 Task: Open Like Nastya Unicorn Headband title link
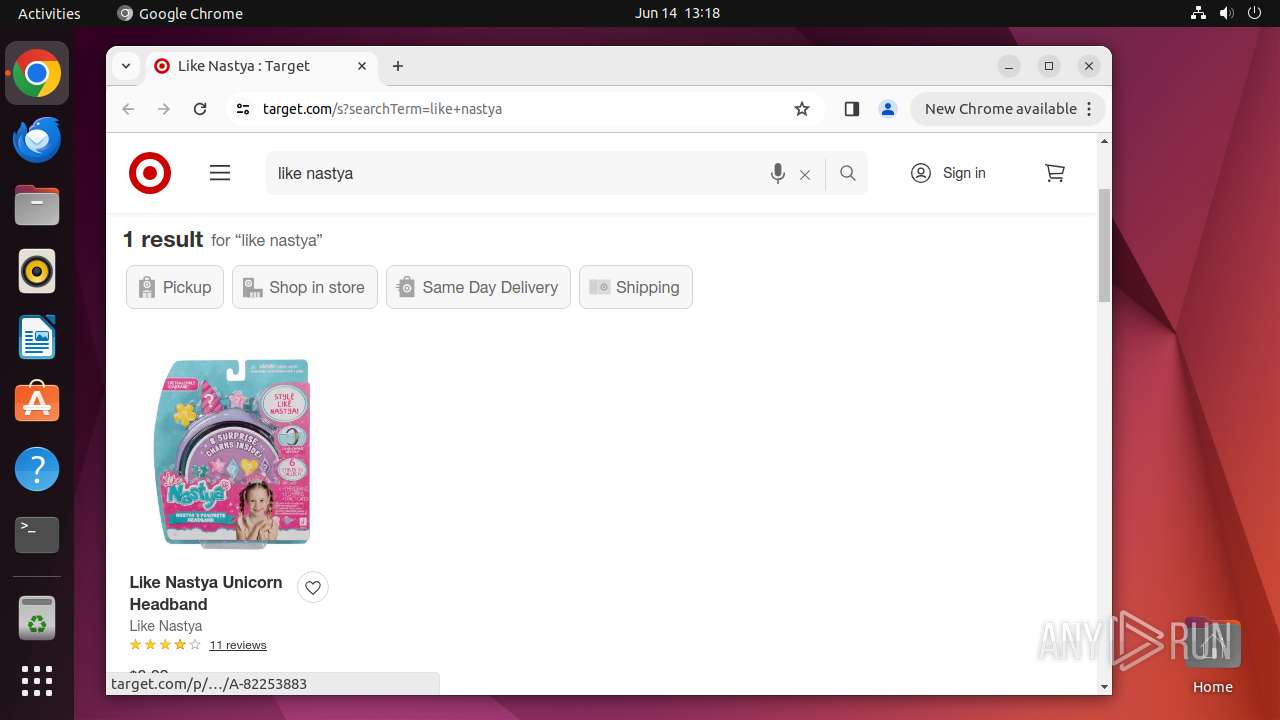[206, 593]
